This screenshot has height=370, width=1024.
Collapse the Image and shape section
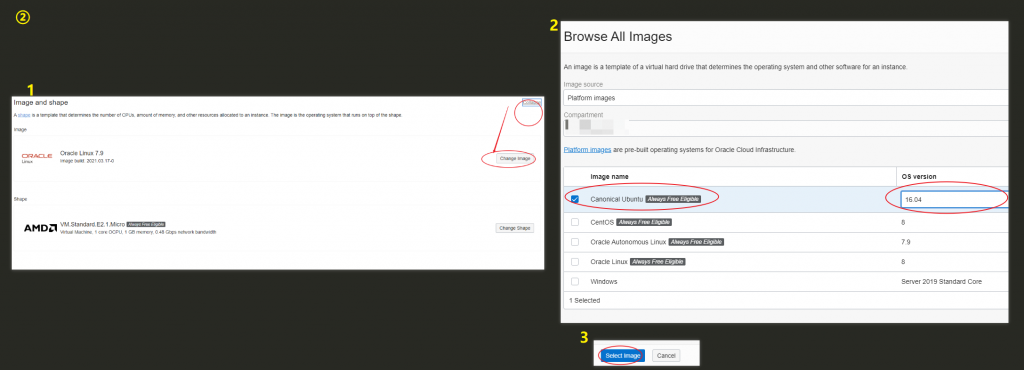pyautogui.click(x=532, y=103)
